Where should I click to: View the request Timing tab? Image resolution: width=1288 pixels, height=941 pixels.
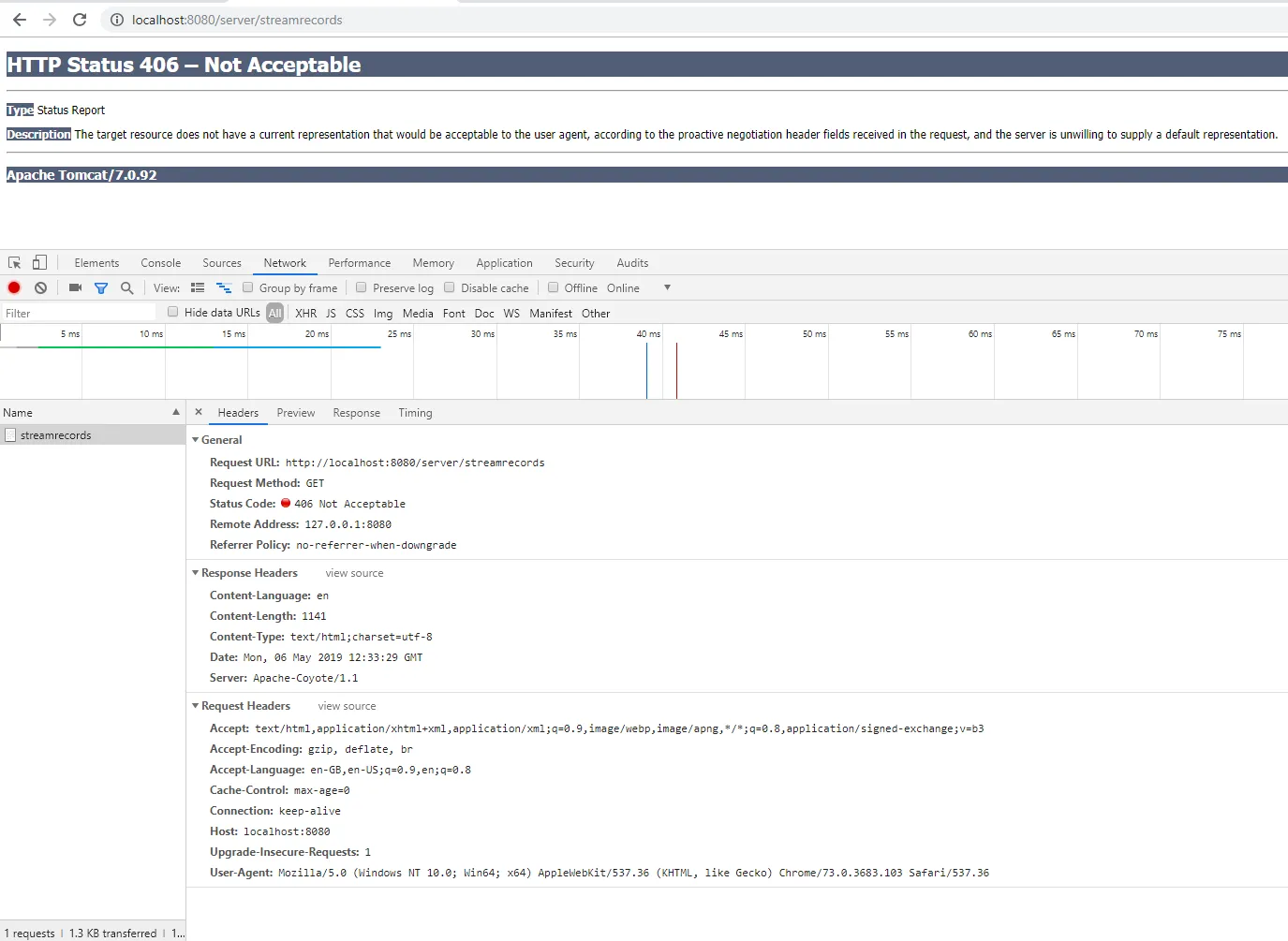pyautogui.click(x=415, y=413)
